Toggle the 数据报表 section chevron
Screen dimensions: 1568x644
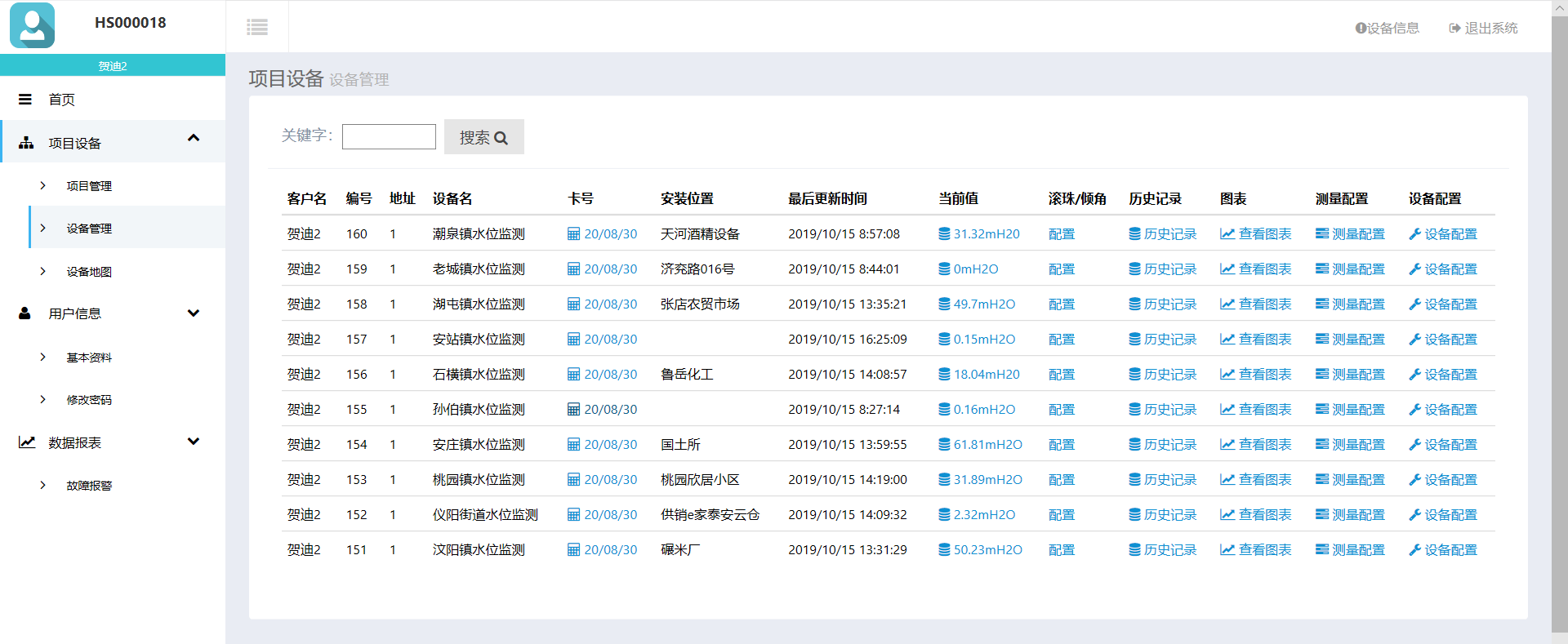[x=194, y=442]
